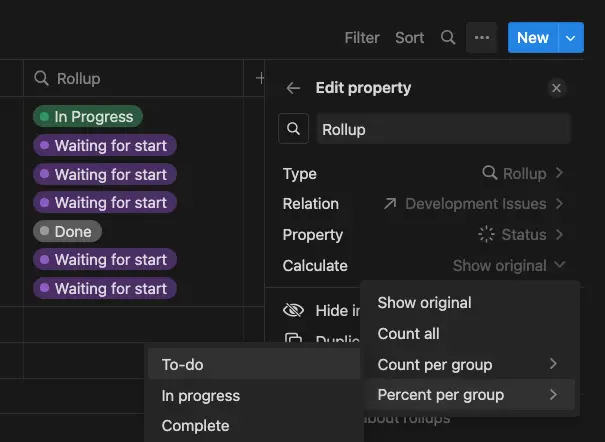This screenshot has height=442, width=605.
Task: Select To-do in the submenu
Action: tap(183, 365)
